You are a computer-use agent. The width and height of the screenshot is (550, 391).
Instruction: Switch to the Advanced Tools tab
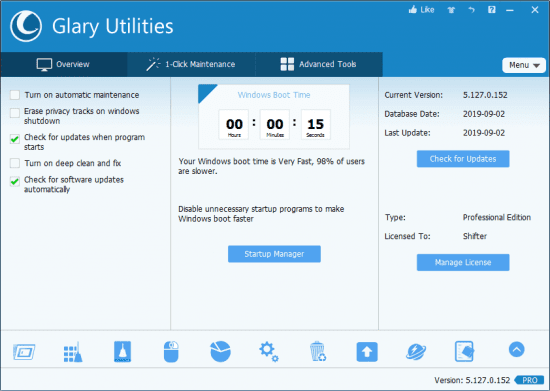pos(318,65)
